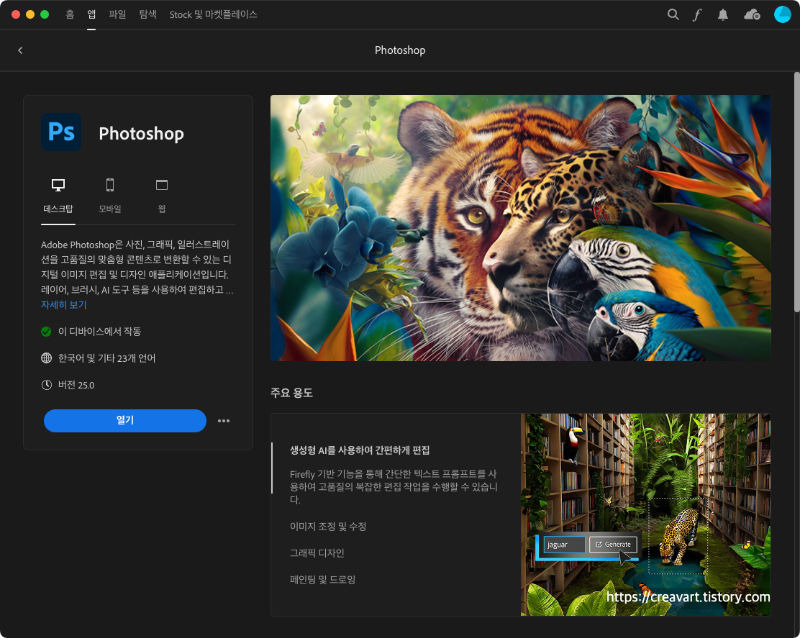Viewport: 800px width, 638px height.
Task: Click 이 디바이스에서 작동 text
Action: coord(99,332)
